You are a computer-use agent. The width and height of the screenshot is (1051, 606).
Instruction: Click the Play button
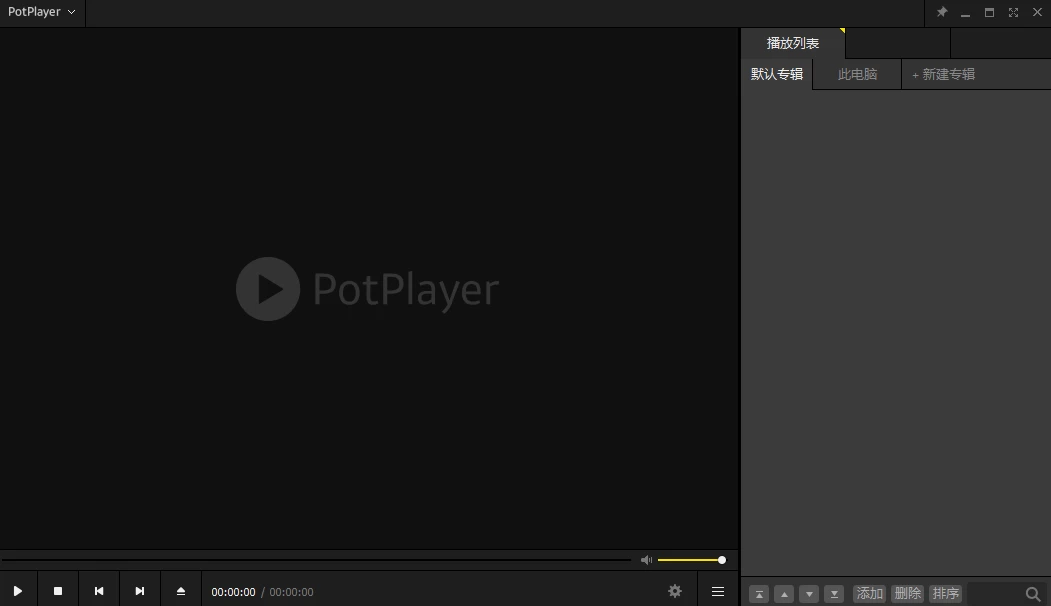pyautogui.click(x=18, y=591)
